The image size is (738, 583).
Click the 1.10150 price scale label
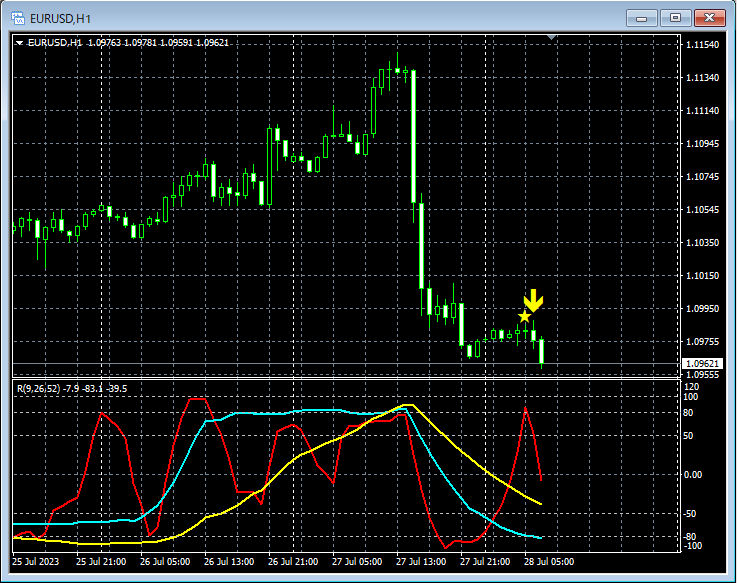tap(703, 275)
